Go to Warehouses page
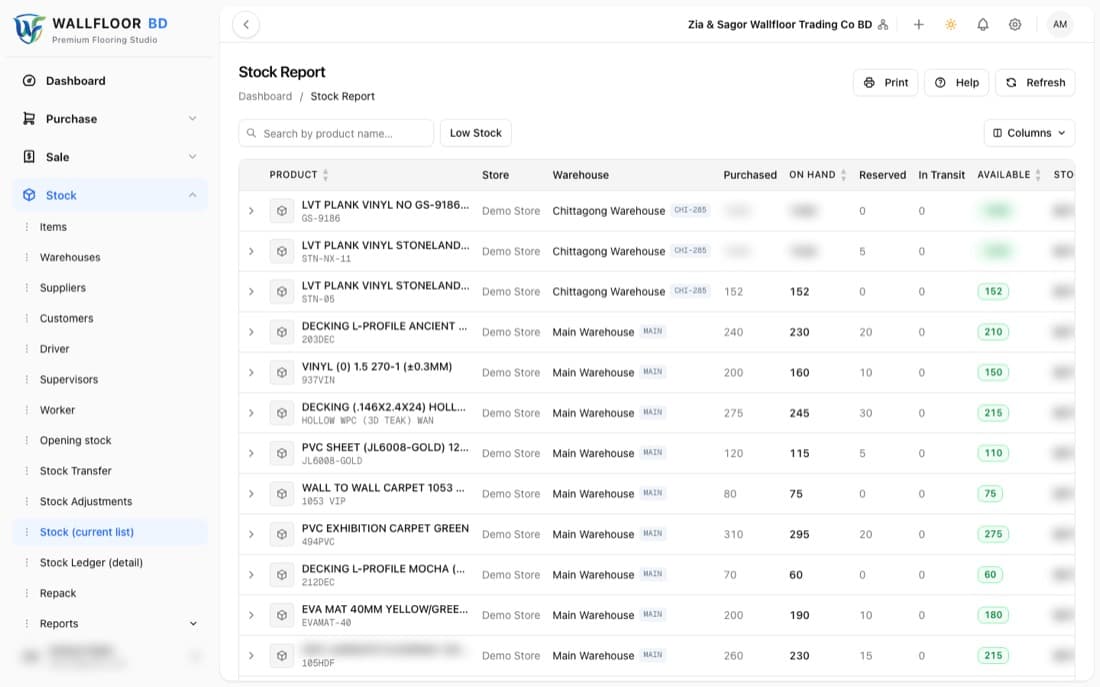 tap(70, 258)
